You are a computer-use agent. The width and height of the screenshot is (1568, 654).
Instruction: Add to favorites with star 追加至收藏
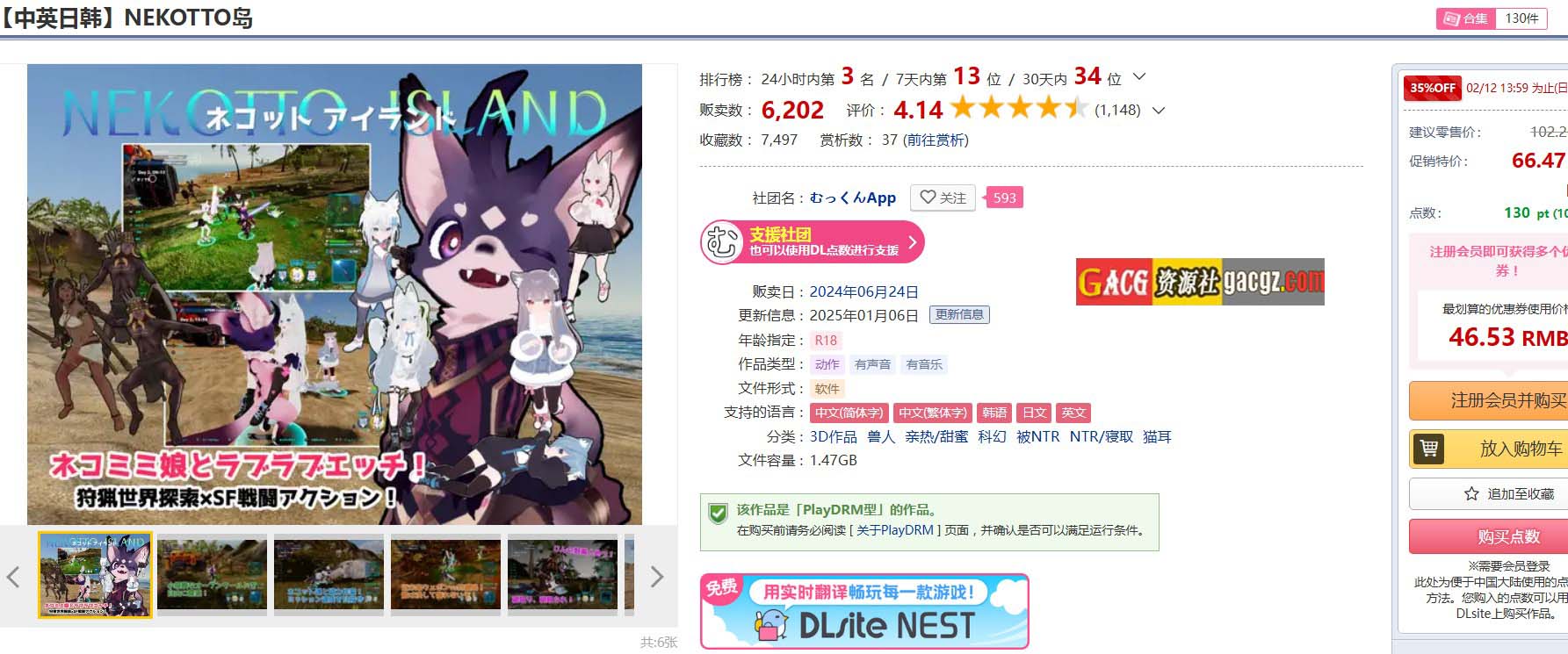(x=1488, y=494)
